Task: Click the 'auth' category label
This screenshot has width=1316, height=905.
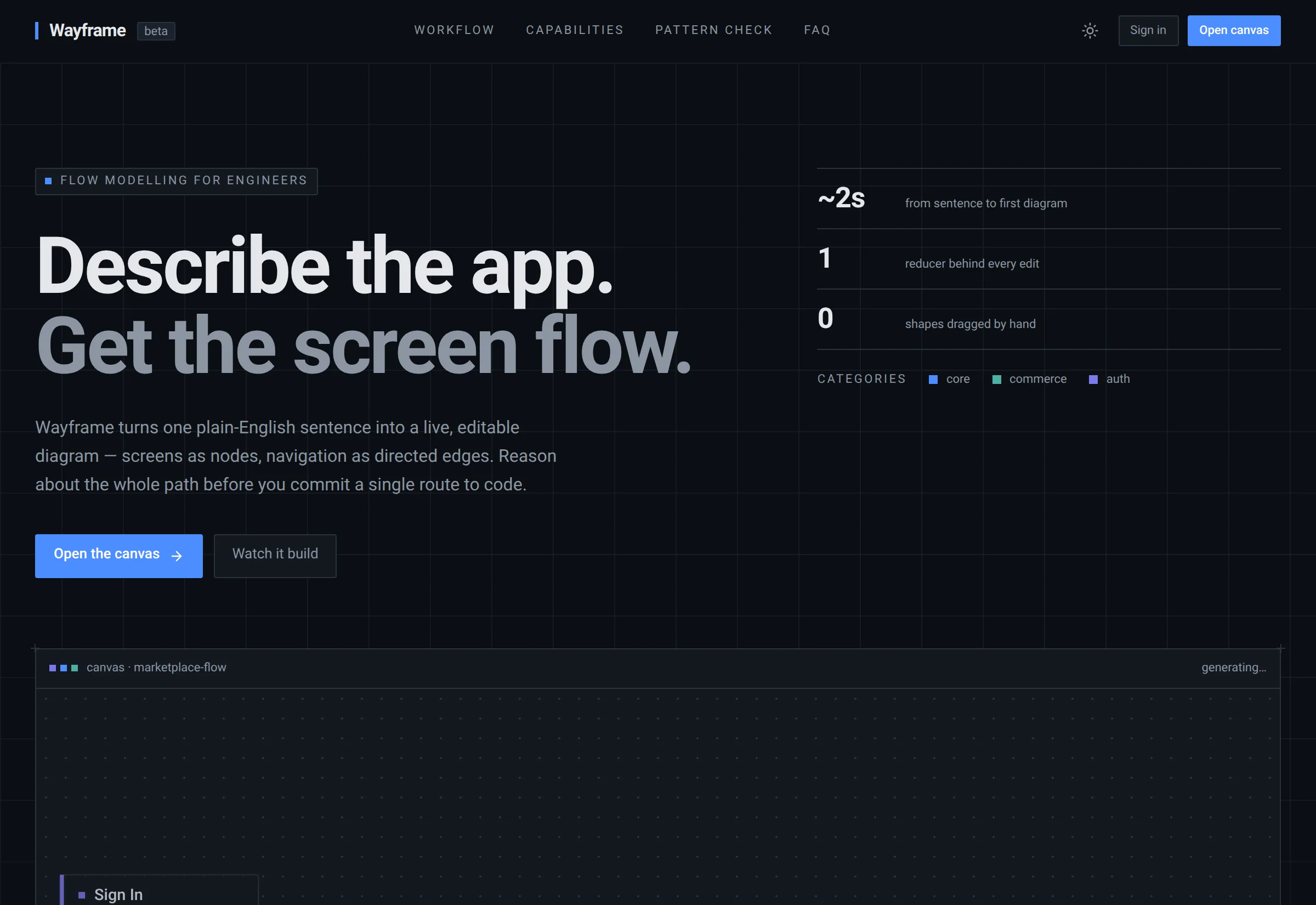Action: (1118, 379)
